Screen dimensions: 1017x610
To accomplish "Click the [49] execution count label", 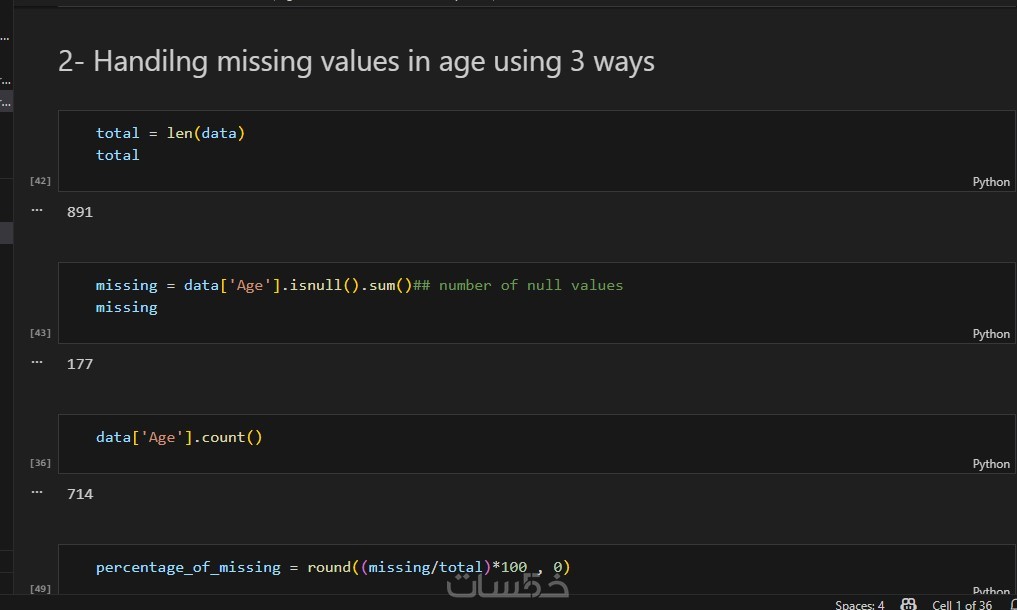I will click(x=40, y=590).
